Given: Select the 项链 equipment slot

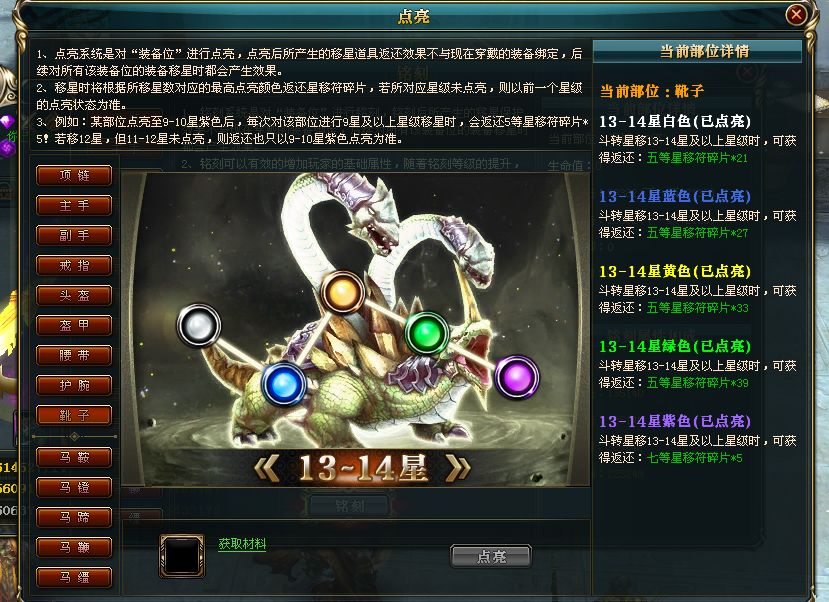Looking at the screenshot, I should [x=74, y=175].
